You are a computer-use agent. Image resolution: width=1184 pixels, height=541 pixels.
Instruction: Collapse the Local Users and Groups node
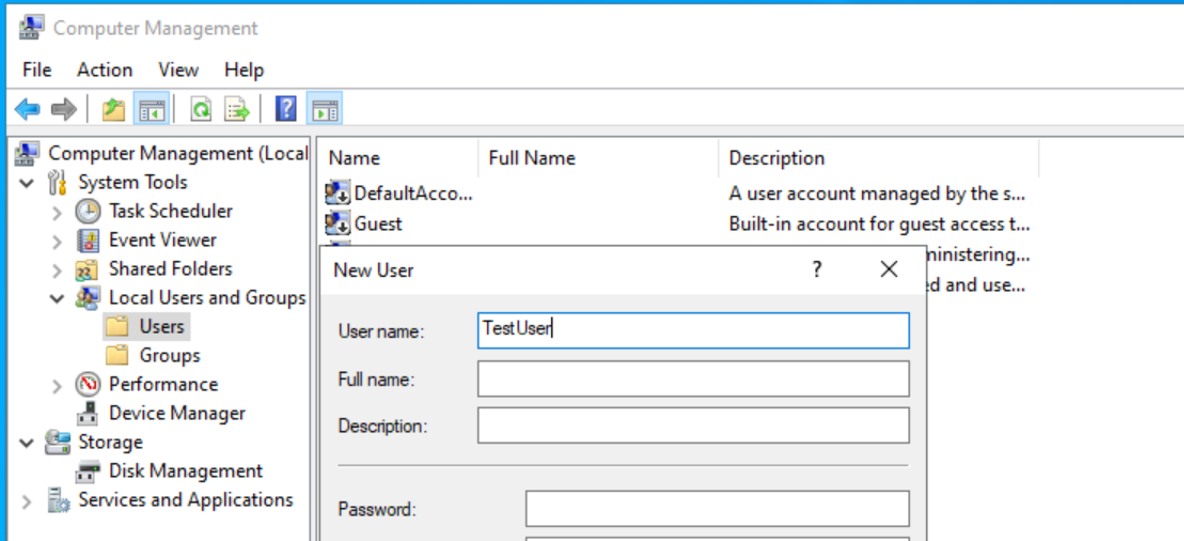pyautogui.click(x=58, y=298)
